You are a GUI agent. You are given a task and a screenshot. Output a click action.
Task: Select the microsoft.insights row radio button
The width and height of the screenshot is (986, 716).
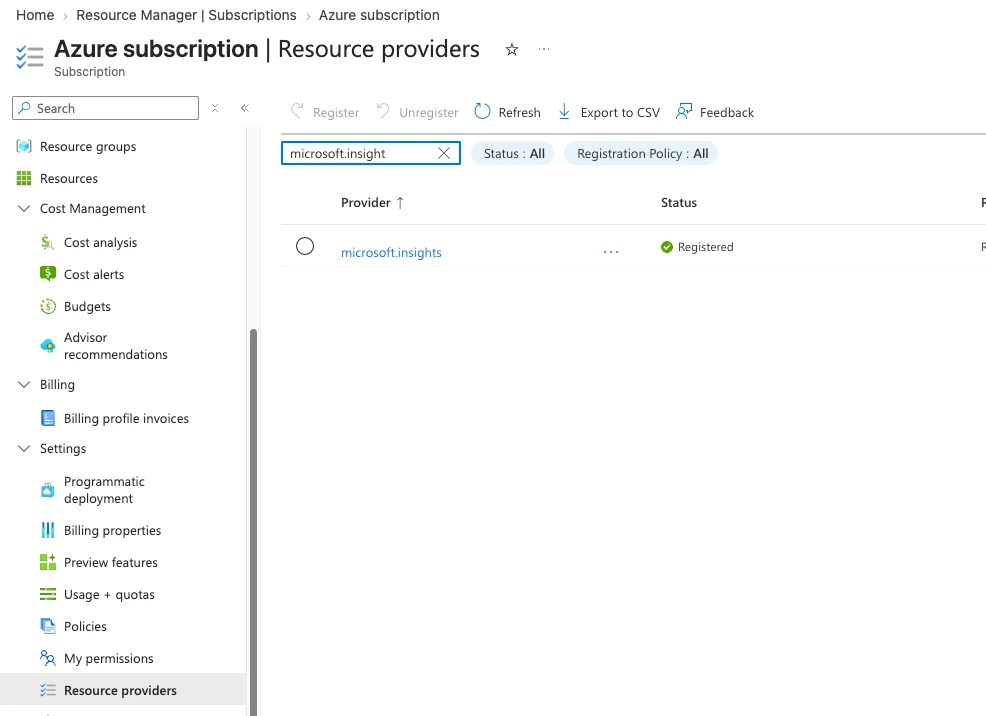(305, 246)
